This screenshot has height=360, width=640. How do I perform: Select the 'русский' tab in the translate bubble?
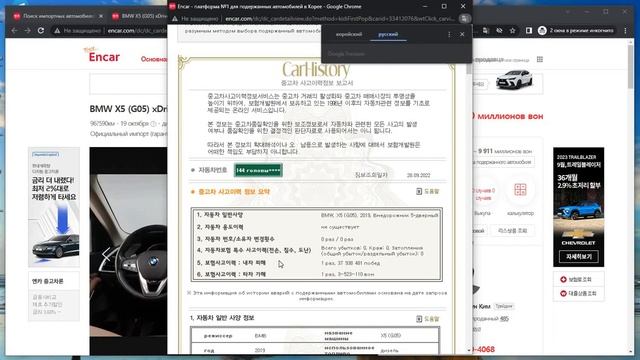pos(388,34)
